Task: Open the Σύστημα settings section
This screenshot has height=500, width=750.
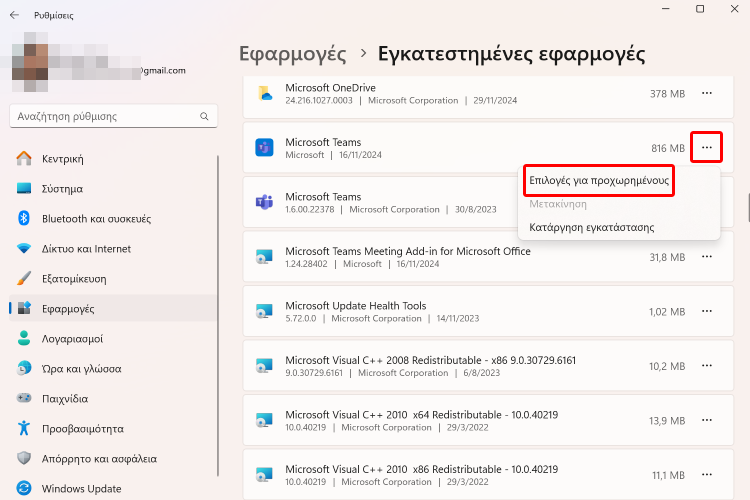Action: click(x=113, y=189)
